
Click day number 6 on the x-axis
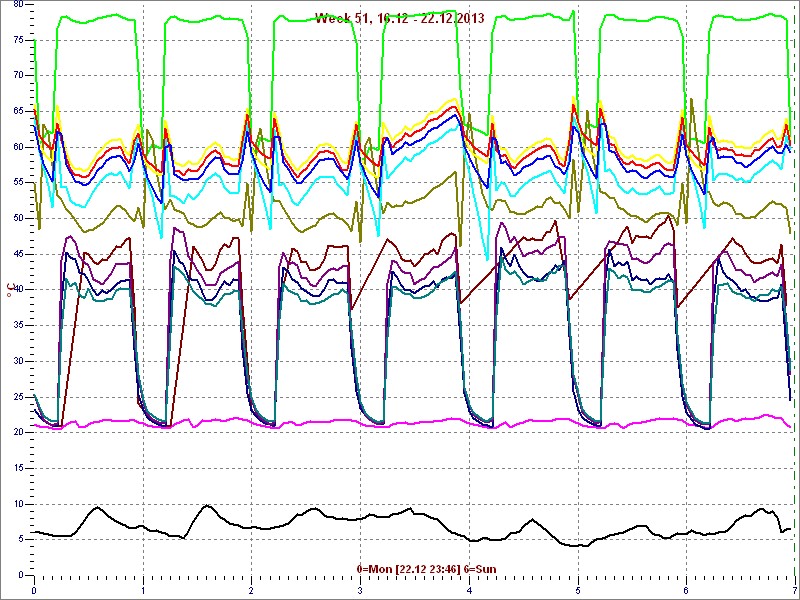tap(687, 591)
